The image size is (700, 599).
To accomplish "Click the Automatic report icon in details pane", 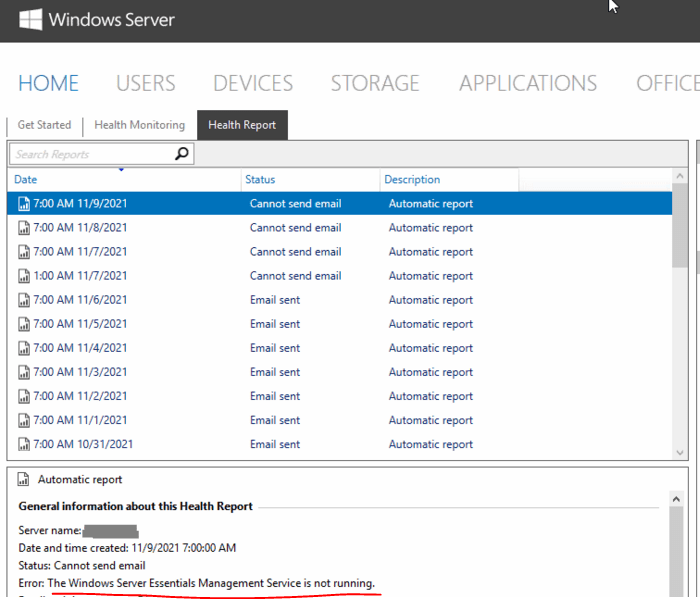I will [24, 480].
